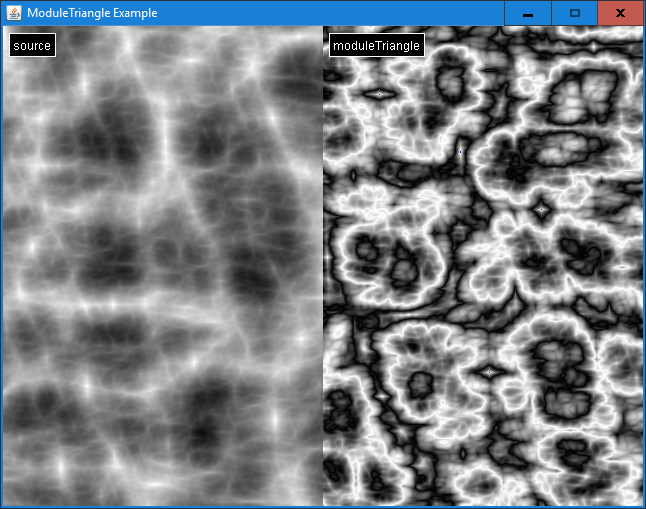Click the "moduleTriangle" label box
Viewport: 646px width, 509px height.
(376, 46)
